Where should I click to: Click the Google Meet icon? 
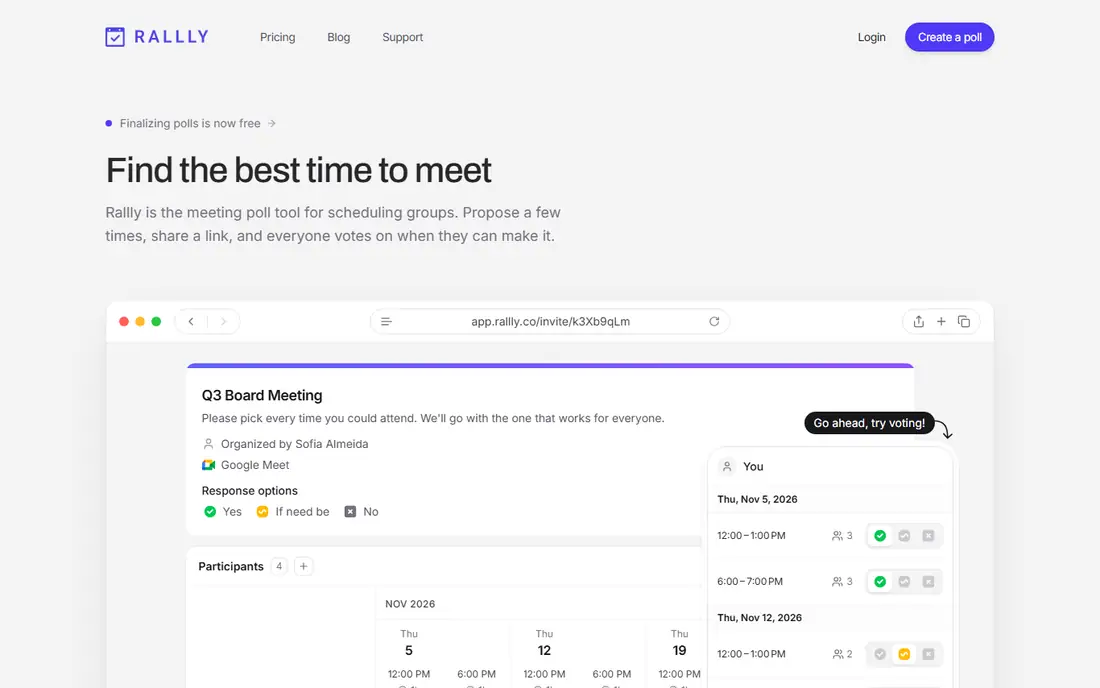[x=208, y=465]
